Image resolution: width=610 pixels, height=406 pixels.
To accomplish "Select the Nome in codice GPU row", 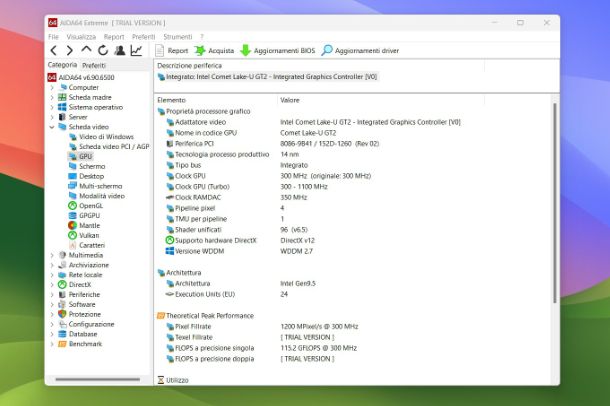I will coord(251,133).
